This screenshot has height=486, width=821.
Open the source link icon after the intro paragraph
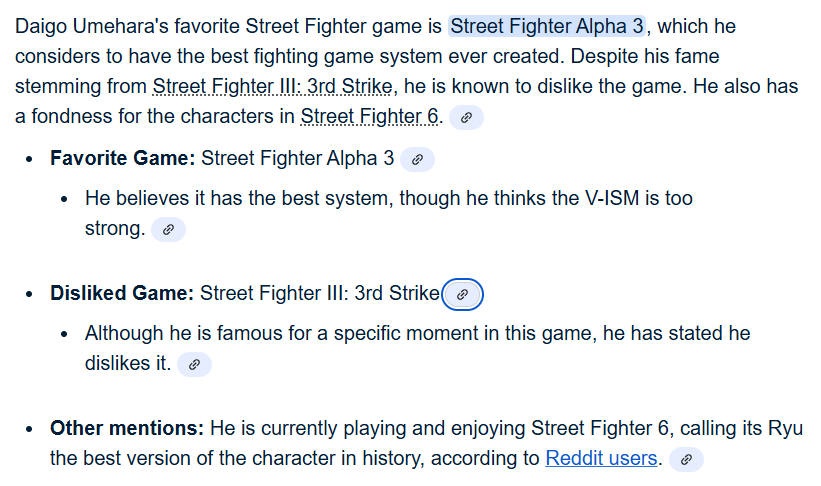[466, 117]
